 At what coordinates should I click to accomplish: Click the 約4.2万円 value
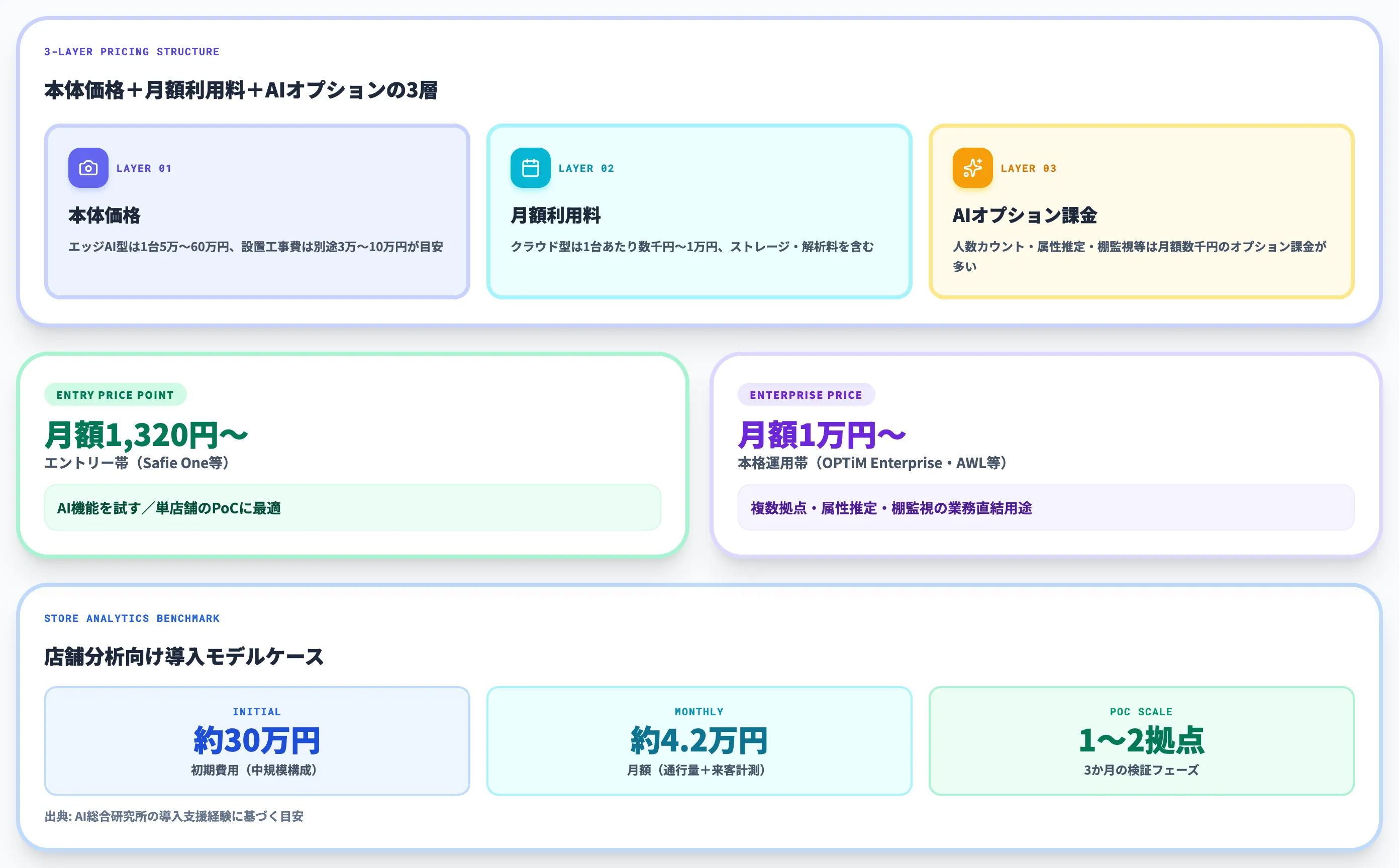pos(699,740)
